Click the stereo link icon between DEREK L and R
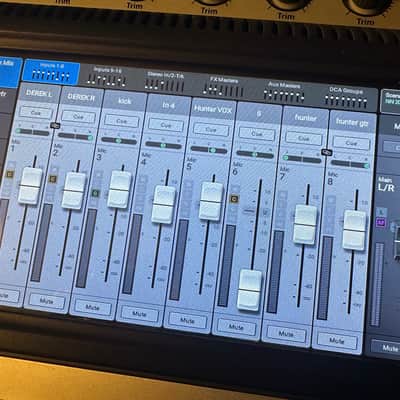 (x=55, y=125)
